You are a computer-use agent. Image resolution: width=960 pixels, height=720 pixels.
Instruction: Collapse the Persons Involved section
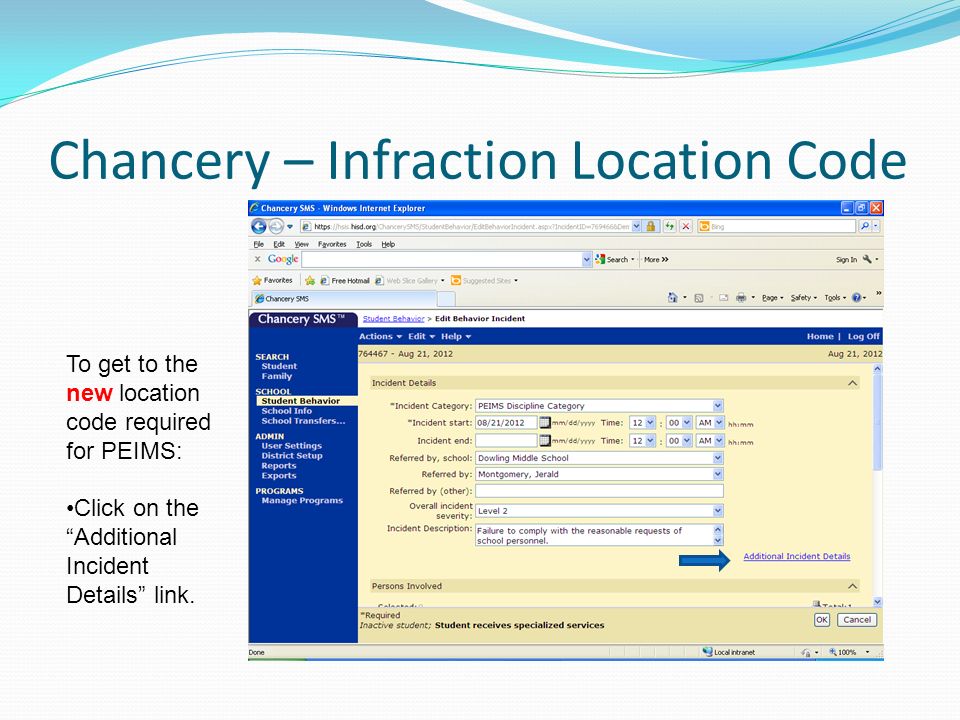pos(852,586)
